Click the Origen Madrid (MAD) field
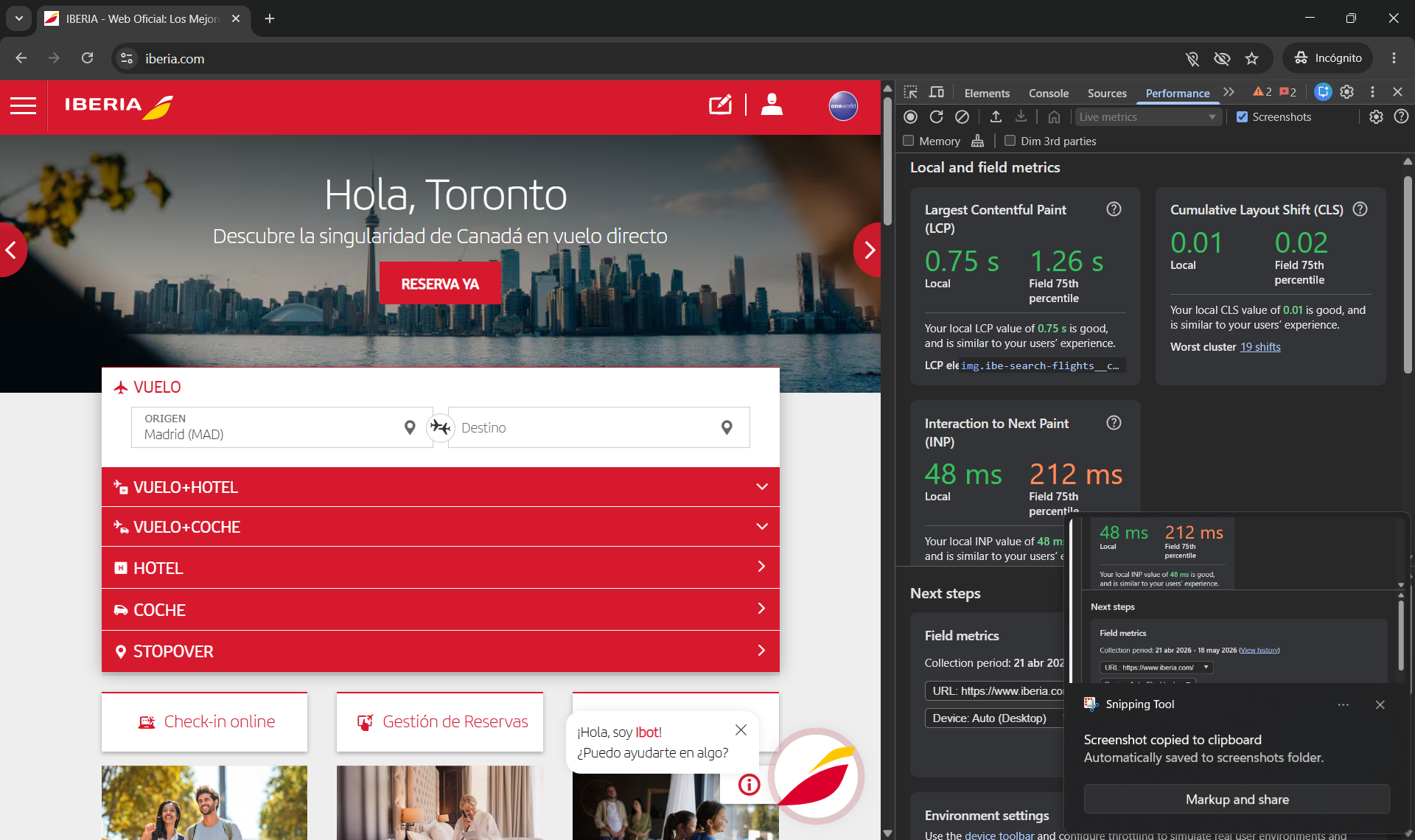The height and width of the screenshot is (840, 1415). [x=282, y=427]
